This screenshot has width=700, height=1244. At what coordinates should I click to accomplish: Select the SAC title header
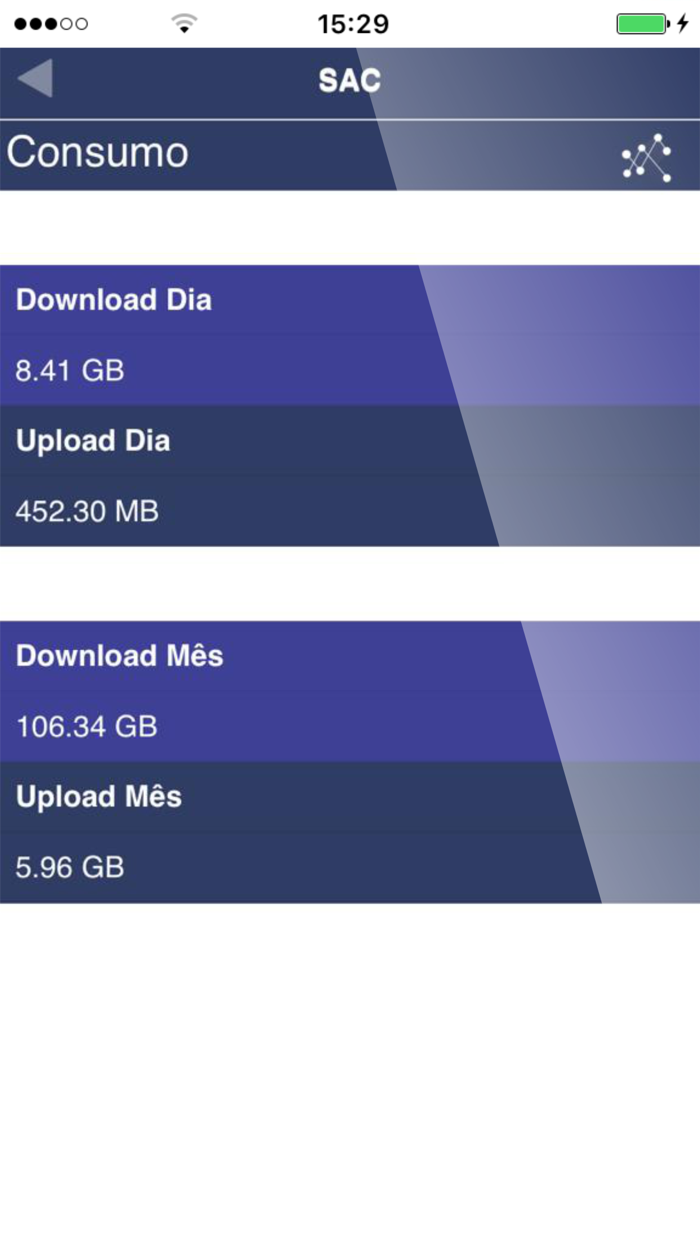[349, 81]
